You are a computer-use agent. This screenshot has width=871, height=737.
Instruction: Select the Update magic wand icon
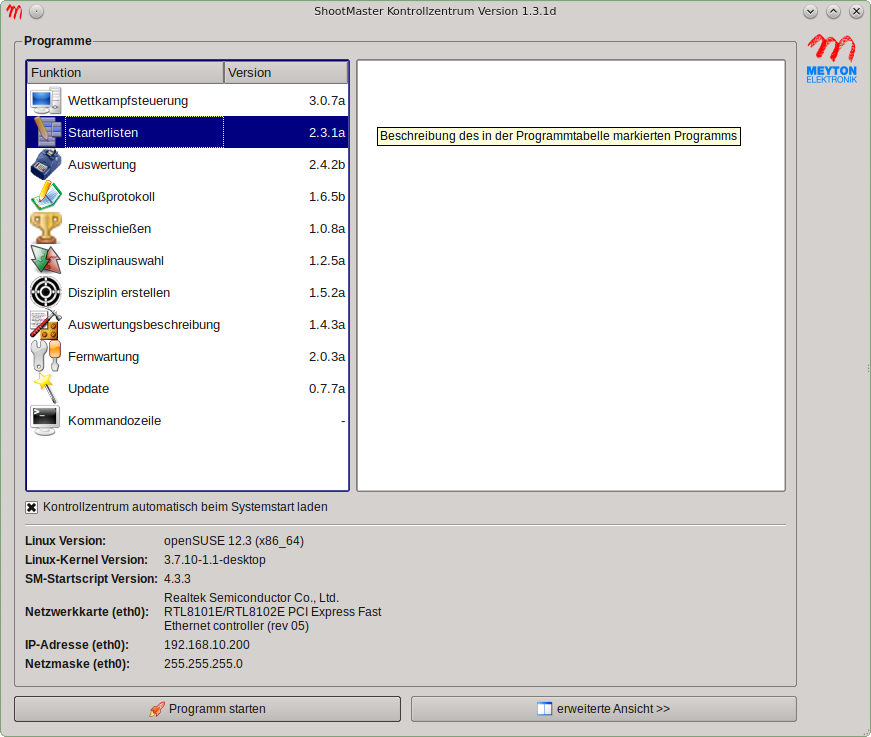click(45, 389)
